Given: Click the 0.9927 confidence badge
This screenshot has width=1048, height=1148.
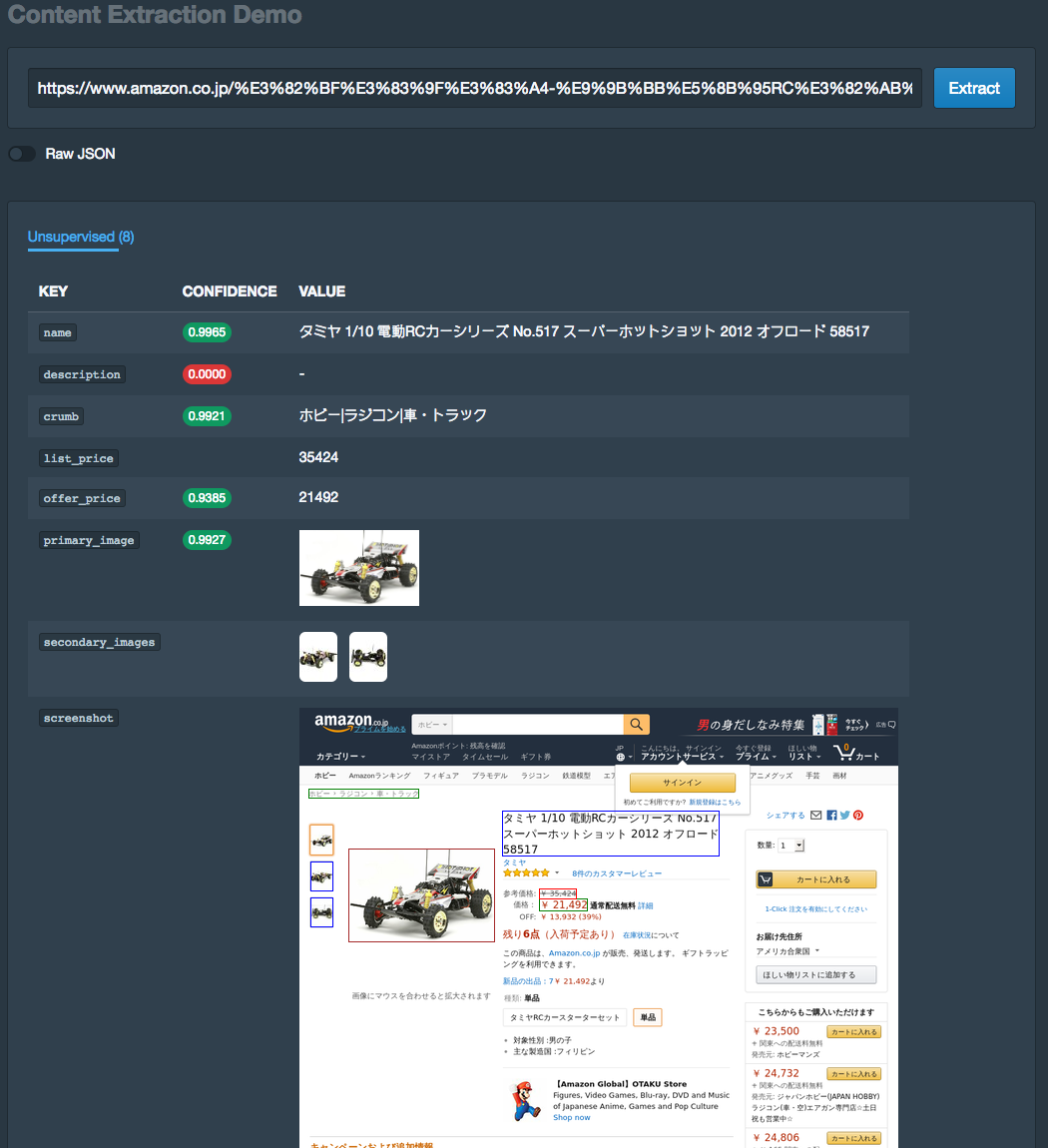Looking at the screenshot, I should click(207, 540).
